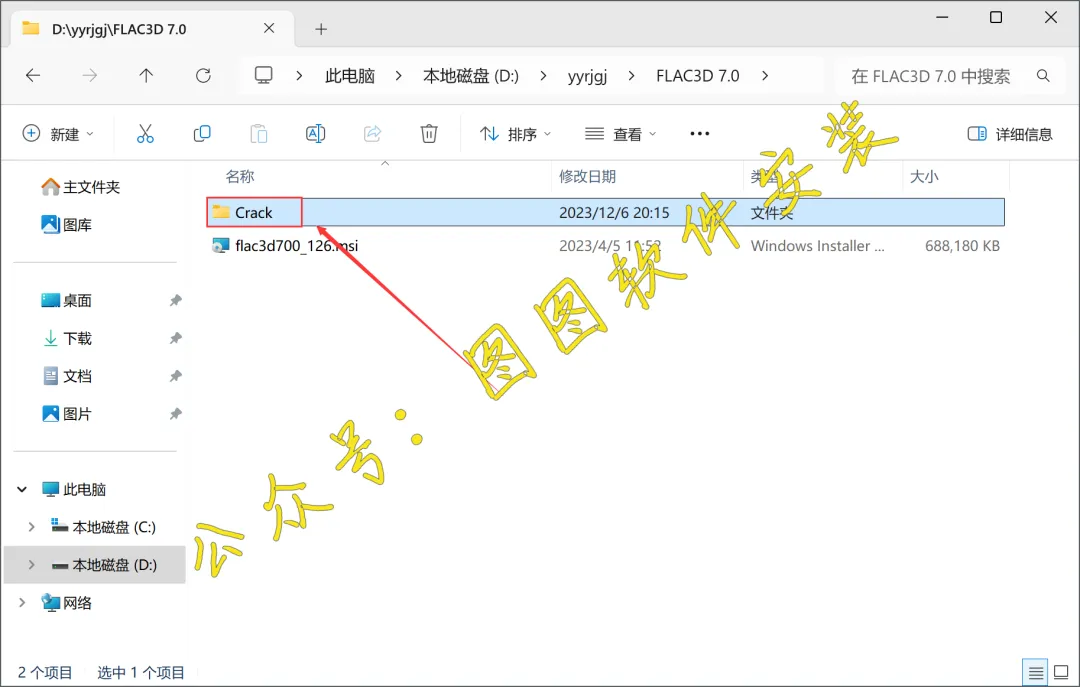
Task: Select 网络 in the navigation tree
Action: [67, 603]
